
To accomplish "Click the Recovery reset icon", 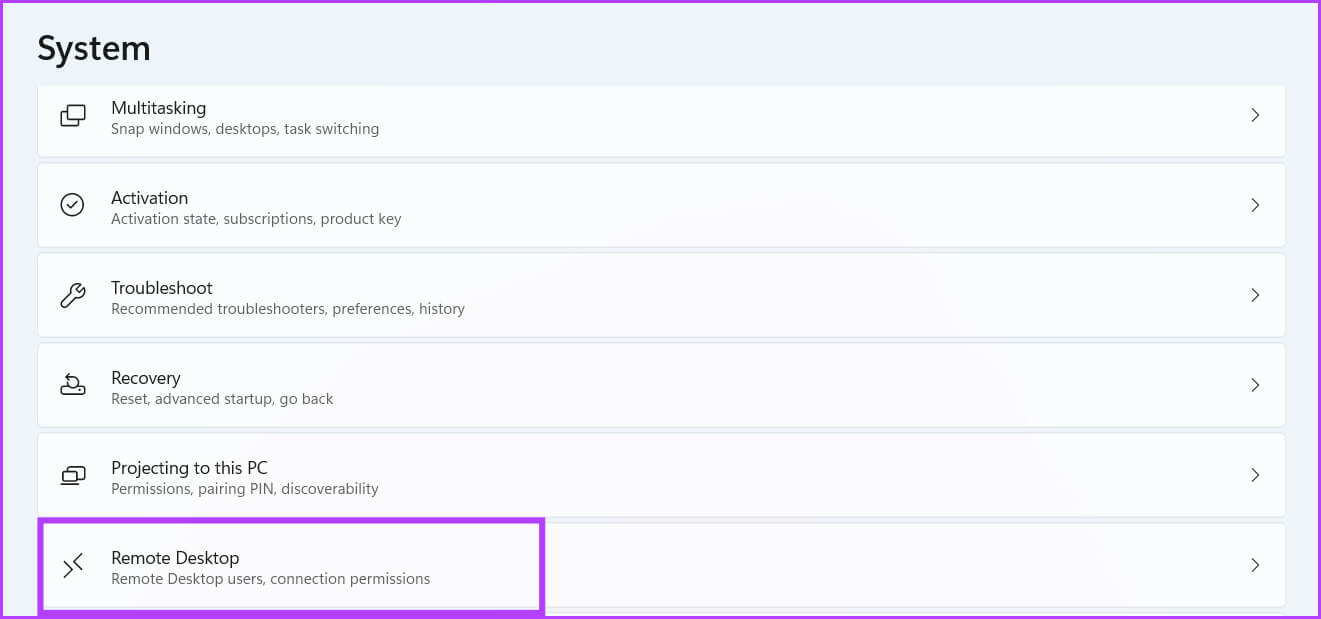I will 73,385.
